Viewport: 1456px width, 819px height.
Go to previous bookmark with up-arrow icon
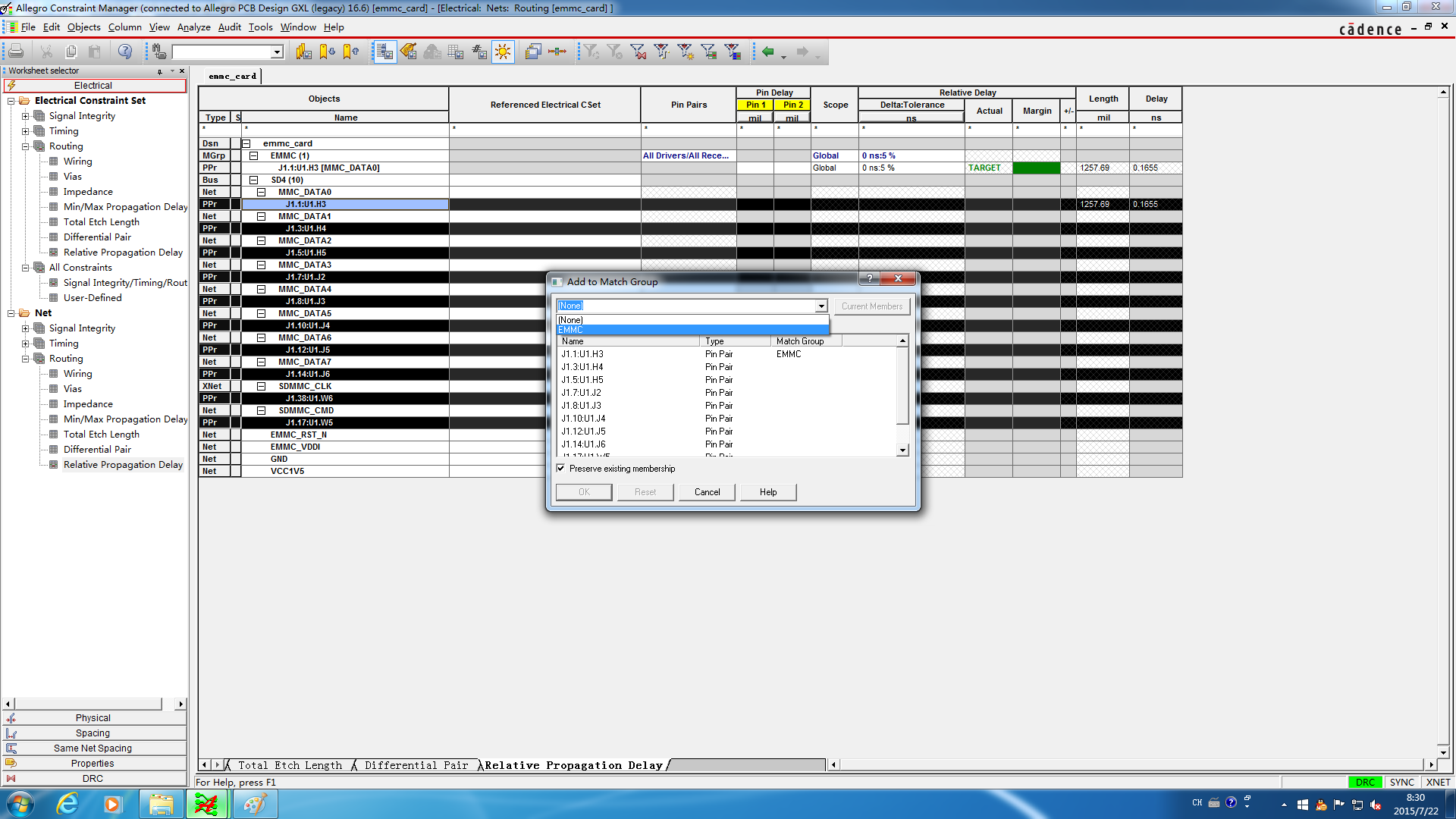click(x=351, y=52)
